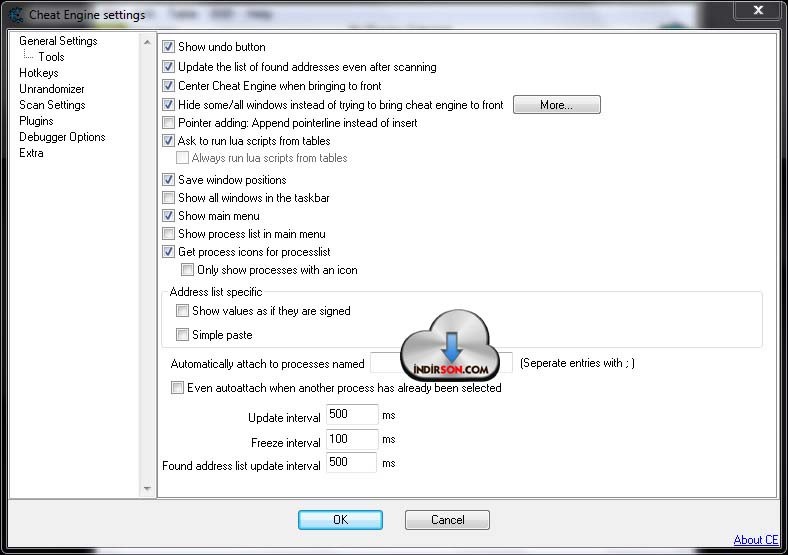Open the More... options button
The image size is (788, 555).
(556, 105)
